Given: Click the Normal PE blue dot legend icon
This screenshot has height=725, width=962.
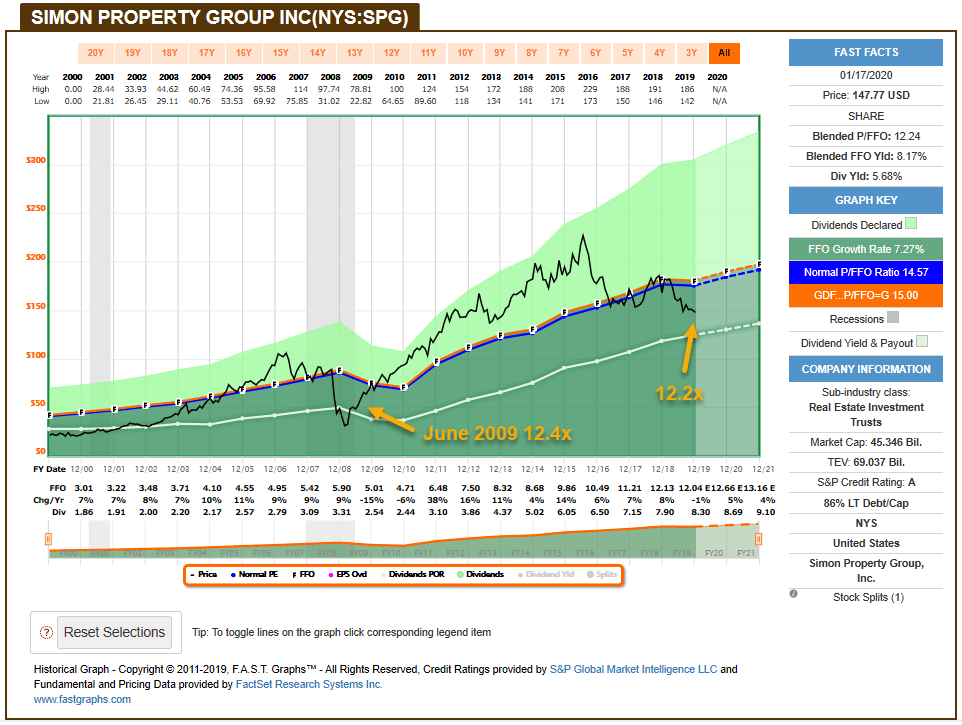Looking at the screenshot, I should click(234, 574).
